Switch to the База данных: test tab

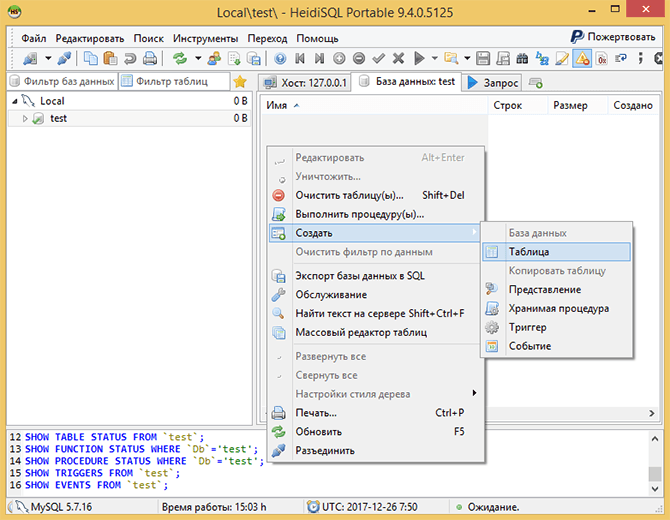point(407,82)
